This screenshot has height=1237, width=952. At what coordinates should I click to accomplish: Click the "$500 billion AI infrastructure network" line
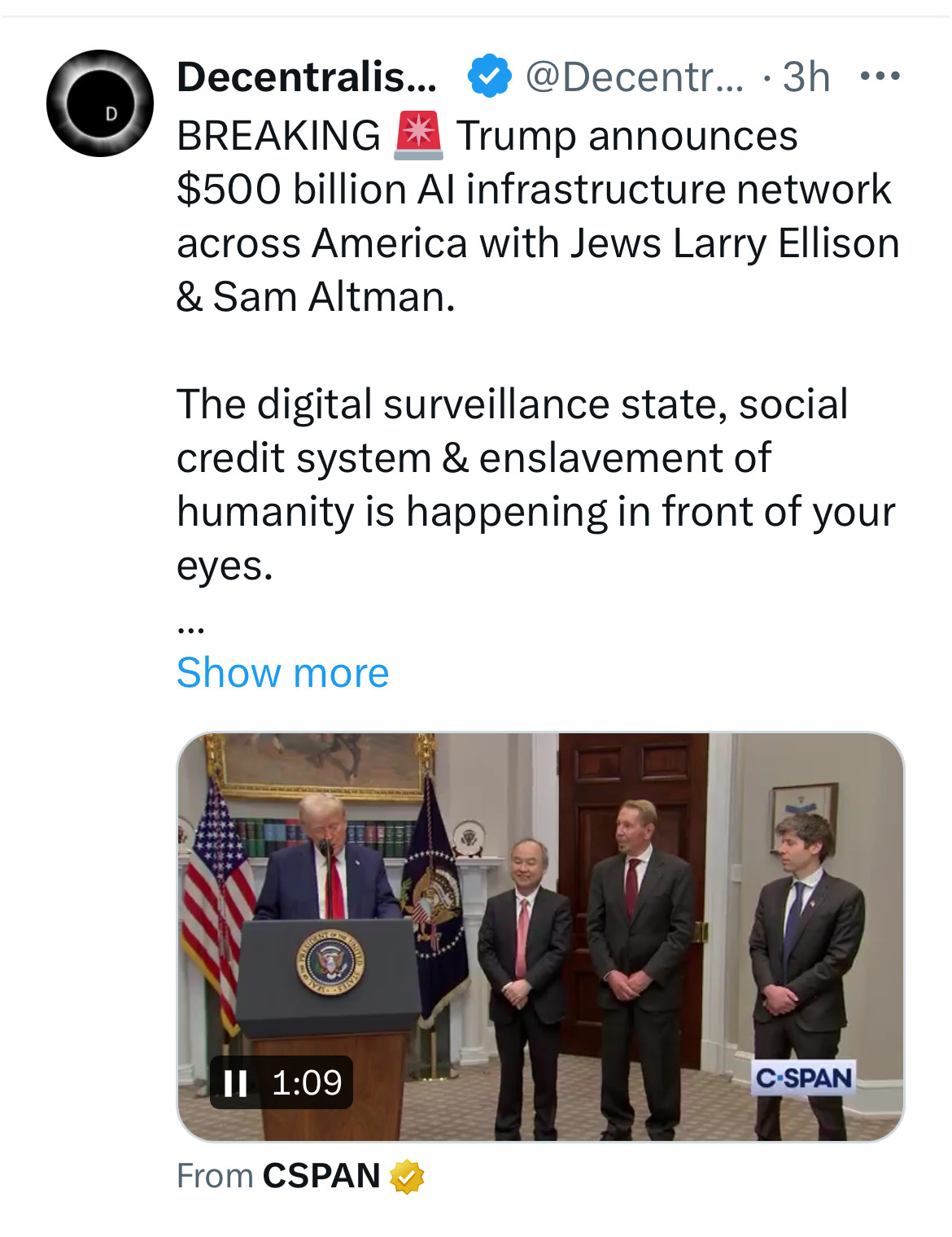[x=534, y=190]
